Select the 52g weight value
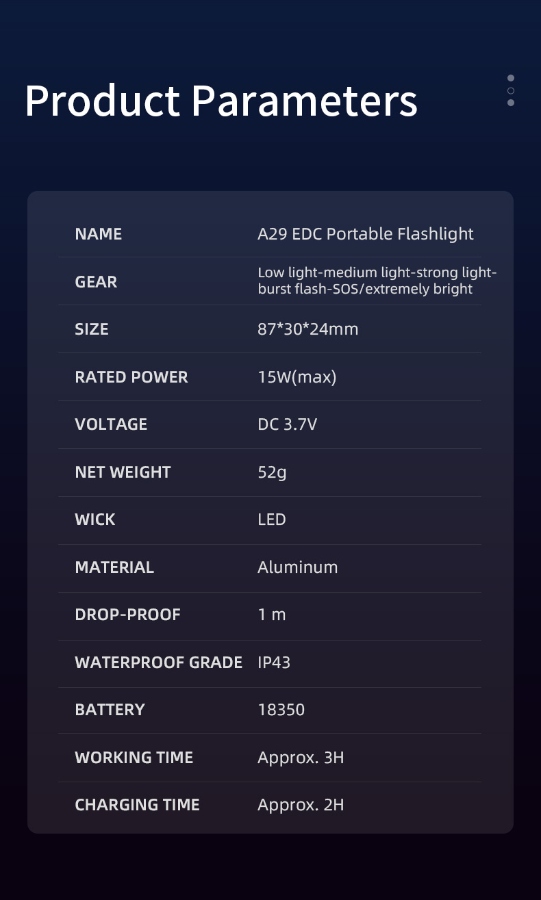 tap(272, 473)
